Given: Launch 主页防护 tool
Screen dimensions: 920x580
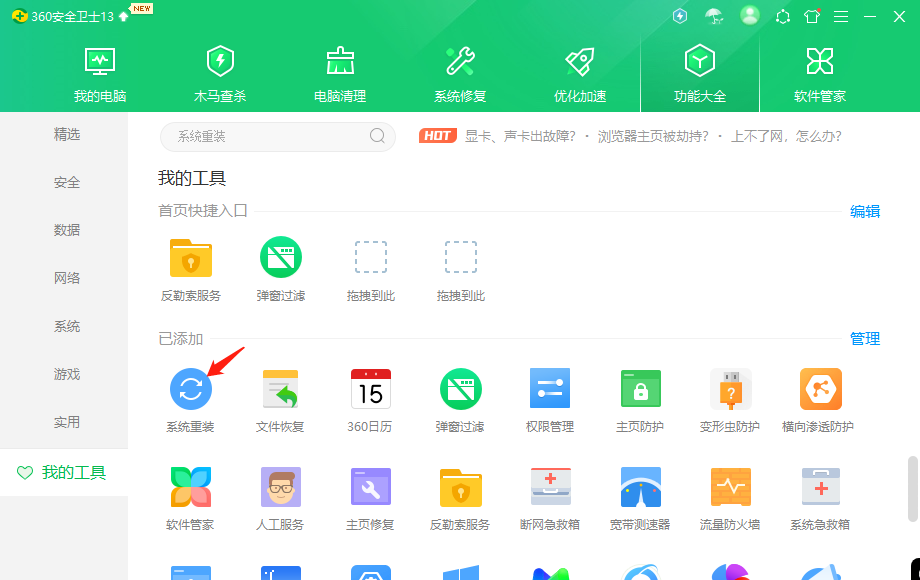Looking at the screenshot, I should coord(640,389).
